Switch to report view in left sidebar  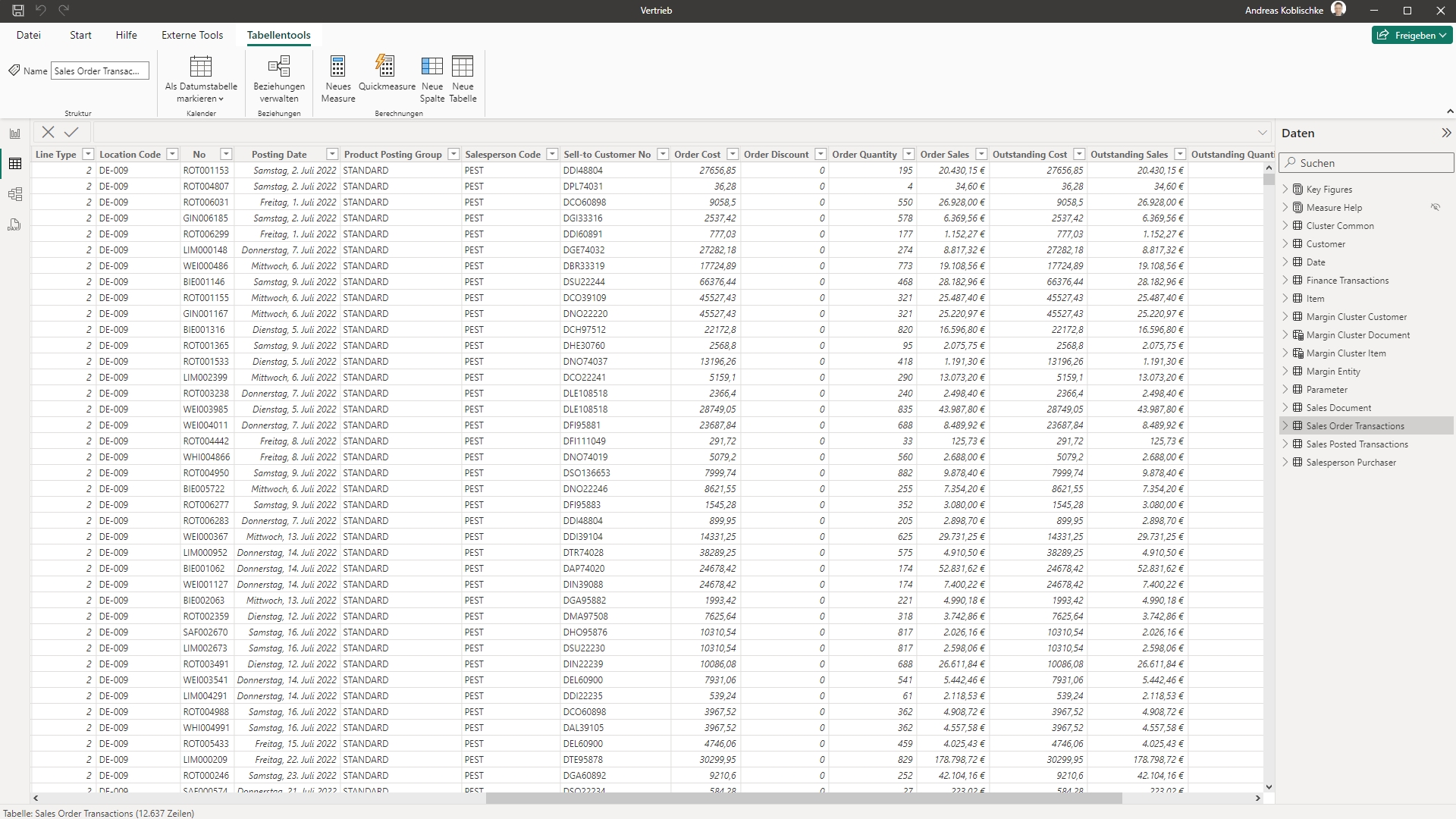[14, 133]
